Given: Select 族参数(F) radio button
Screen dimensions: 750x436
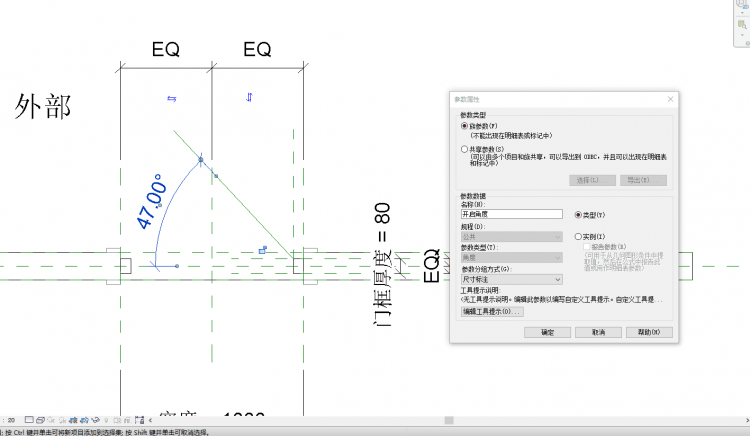Looking at the screenshot, I should pyautogui.click(x=464, y=126).
